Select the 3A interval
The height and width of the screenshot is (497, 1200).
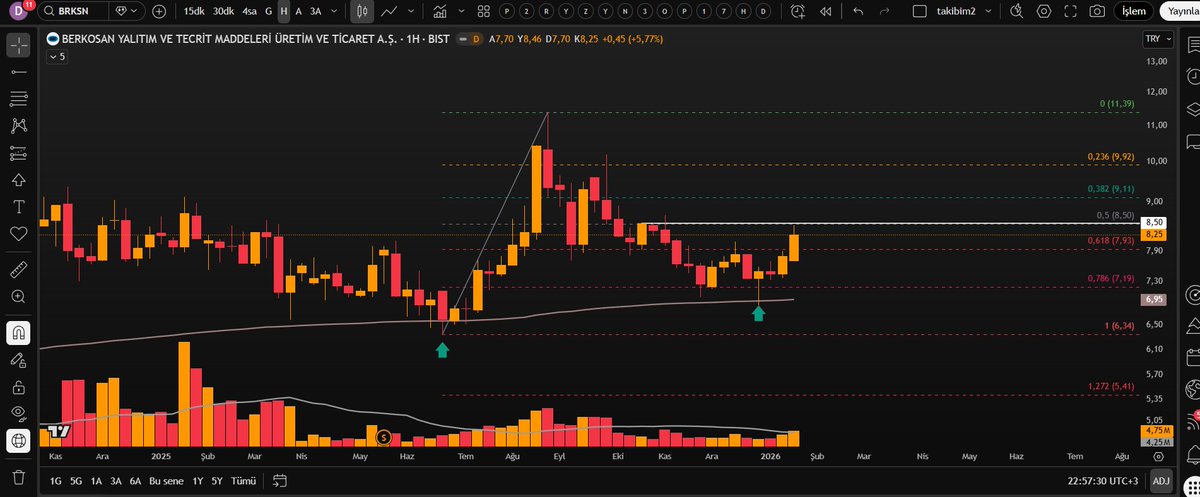(315, 11)
